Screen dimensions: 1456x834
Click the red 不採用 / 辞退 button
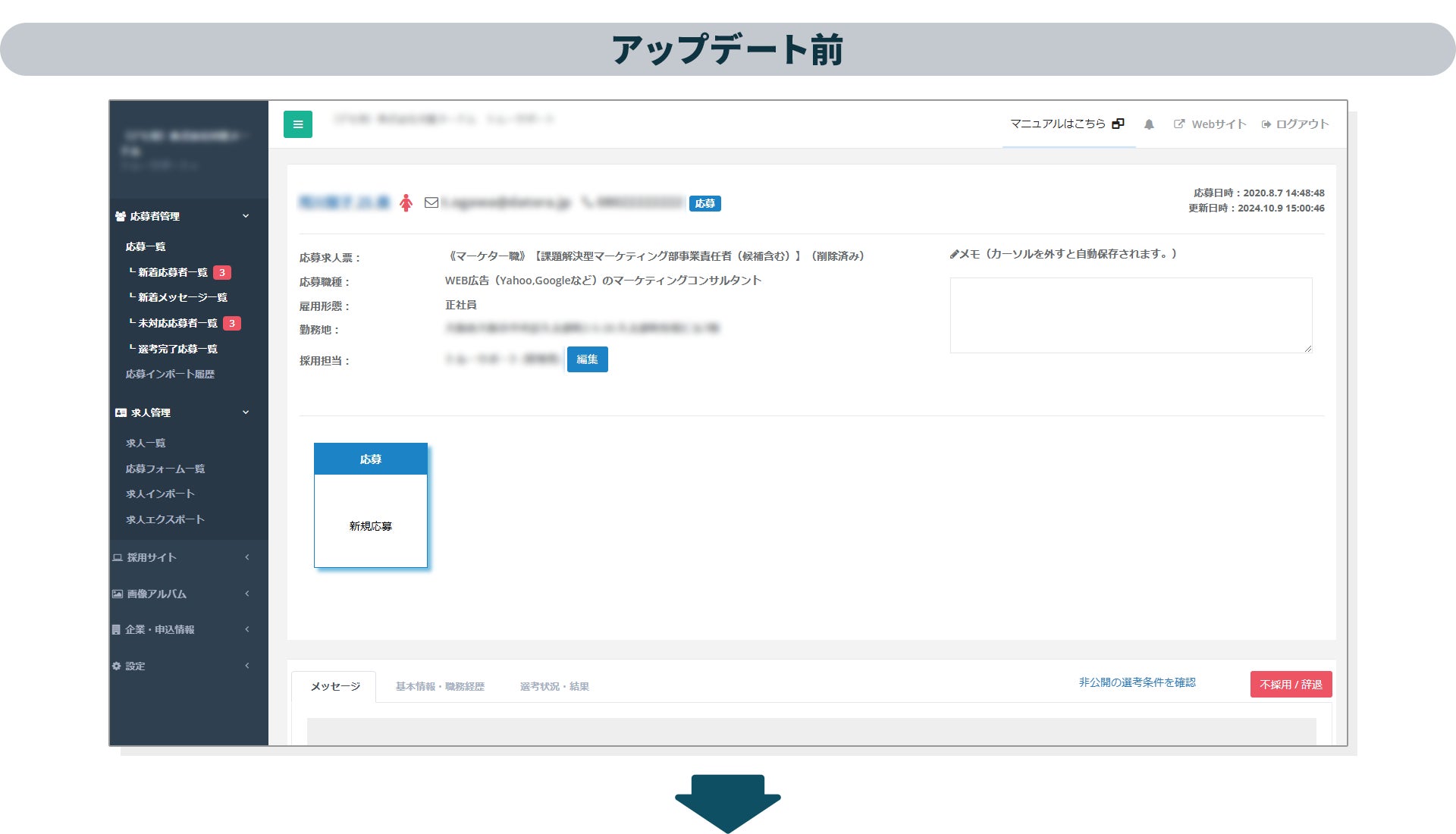(x=1291, y=684)
